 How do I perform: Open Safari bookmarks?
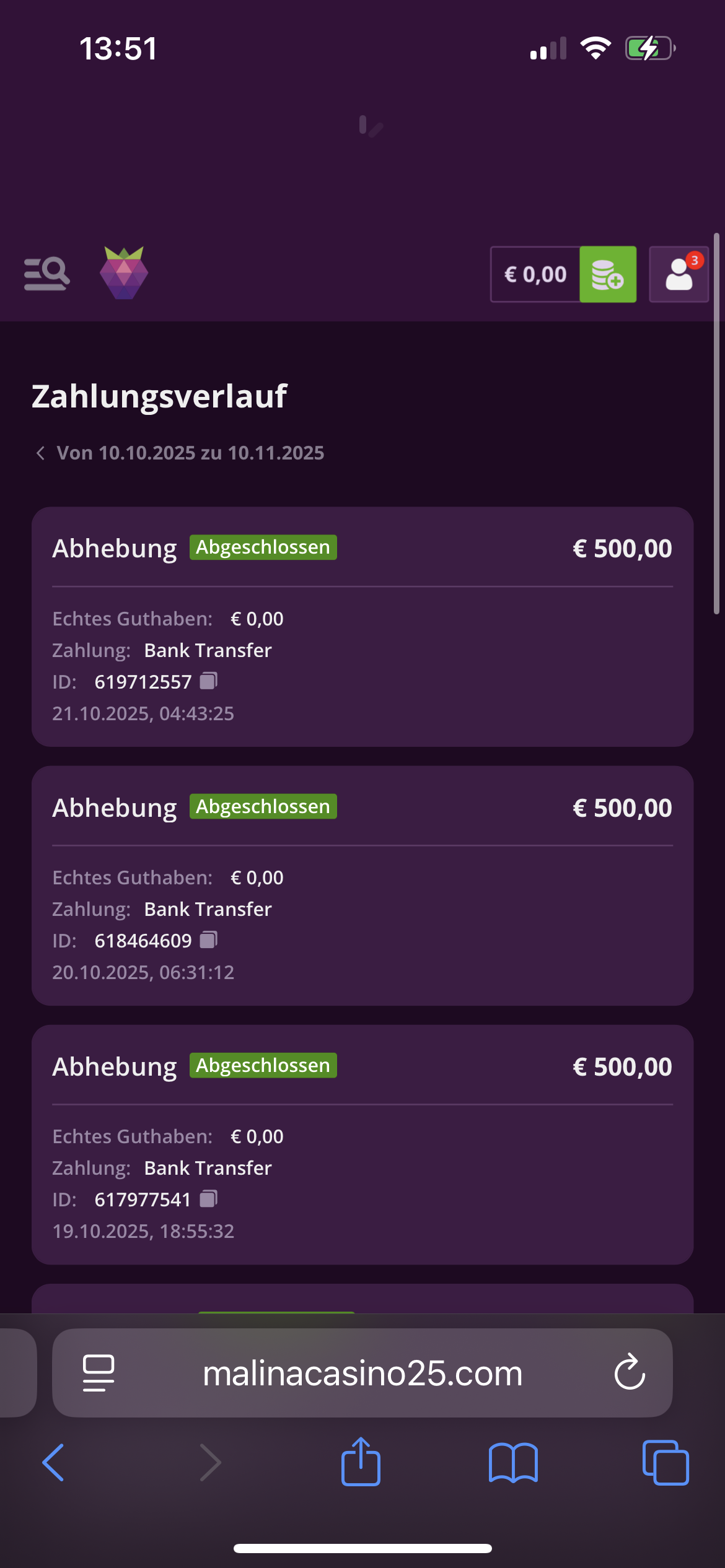pos(513,1463)
